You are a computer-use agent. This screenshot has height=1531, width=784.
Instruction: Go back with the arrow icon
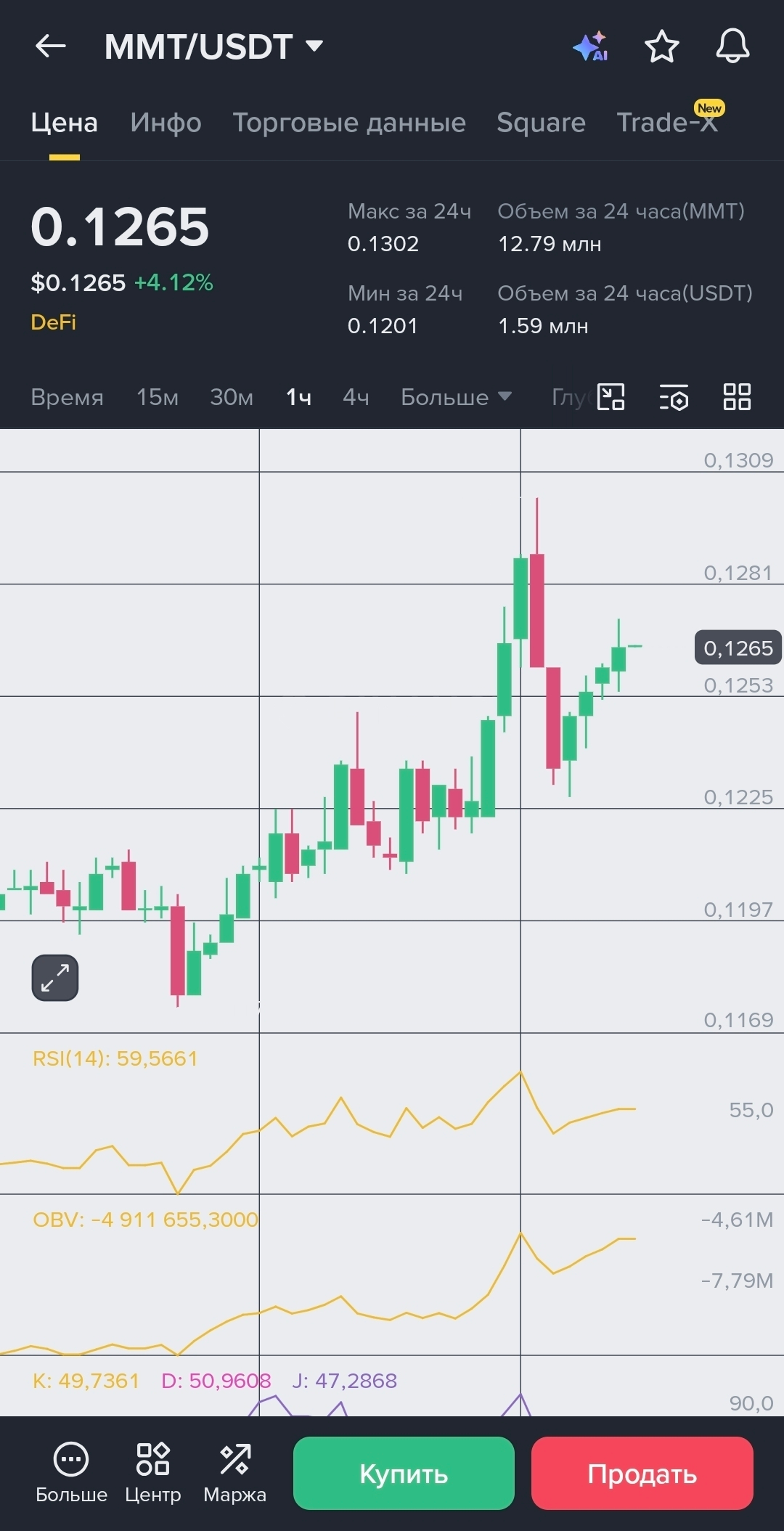click(50, 46)
